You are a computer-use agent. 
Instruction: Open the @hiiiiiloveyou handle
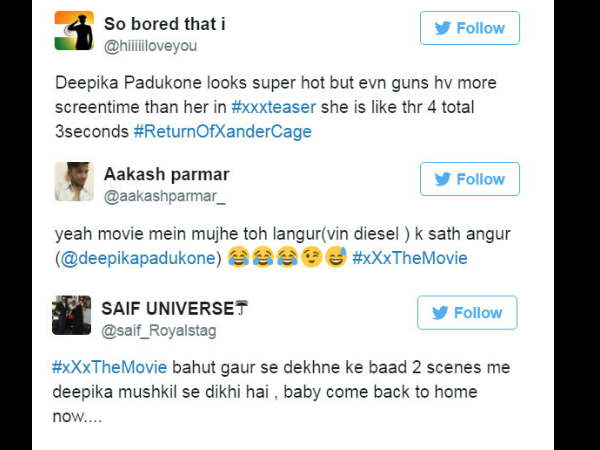point(150,46)
